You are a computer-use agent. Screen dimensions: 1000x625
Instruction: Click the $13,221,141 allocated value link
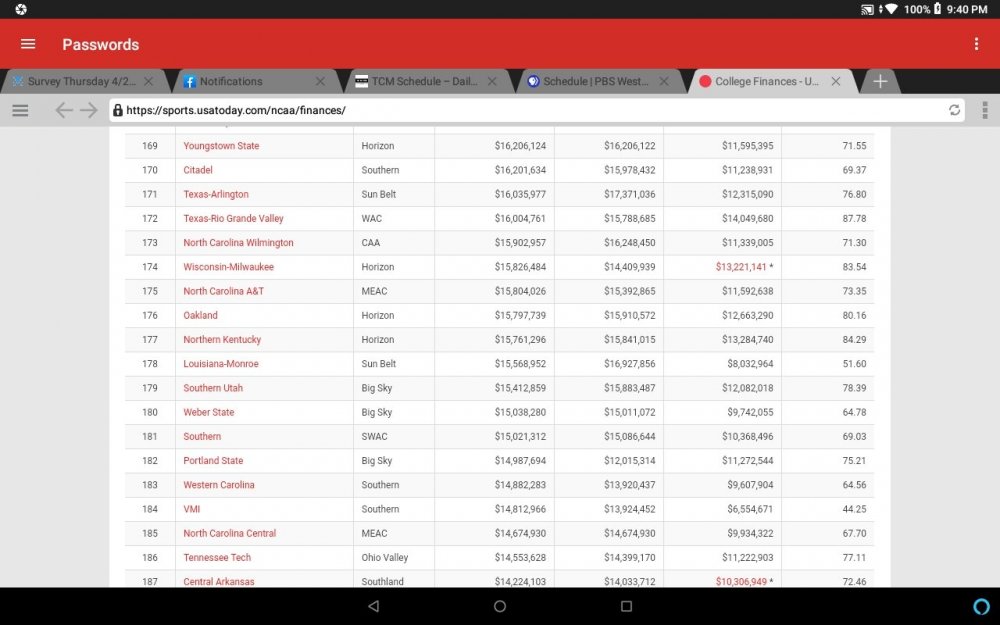[x=740, y=267]
